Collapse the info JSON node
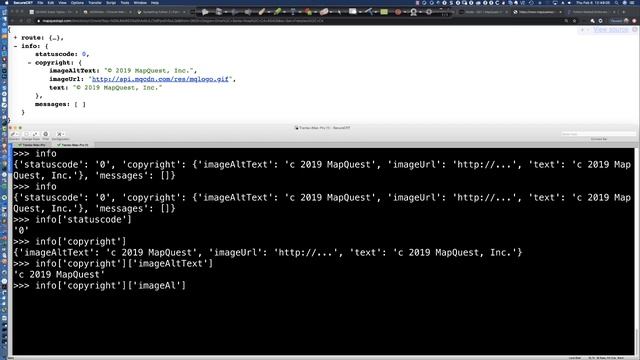This screenshot has height=360, width=640. pos(16,46)
